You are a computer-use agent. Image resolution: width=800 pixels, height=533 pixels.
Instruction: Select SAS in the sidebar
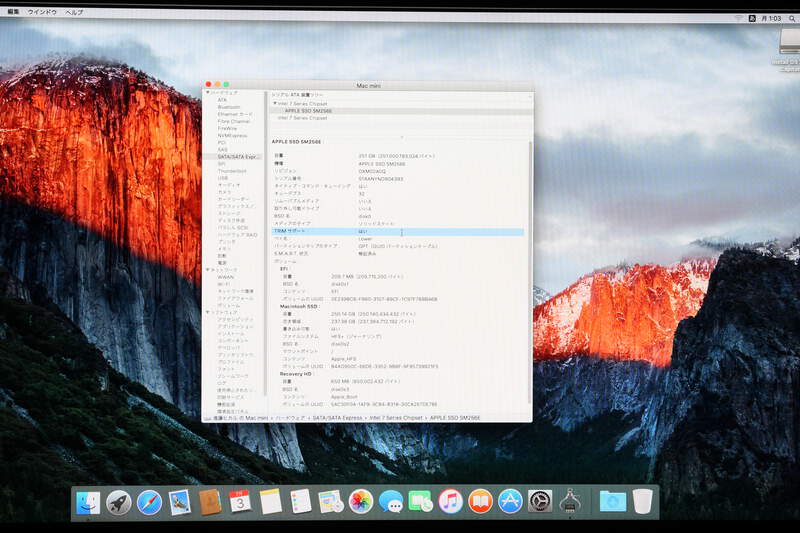222,149
